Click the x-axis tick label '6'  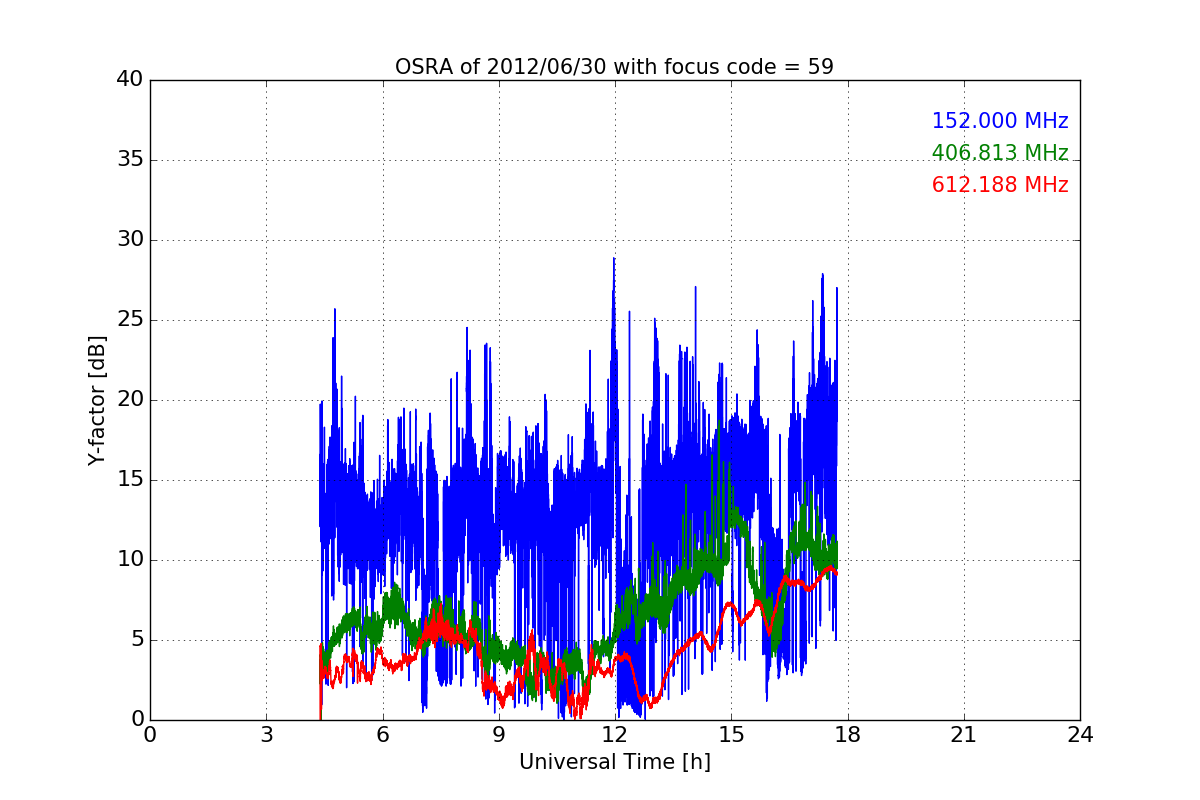point(383,735)
